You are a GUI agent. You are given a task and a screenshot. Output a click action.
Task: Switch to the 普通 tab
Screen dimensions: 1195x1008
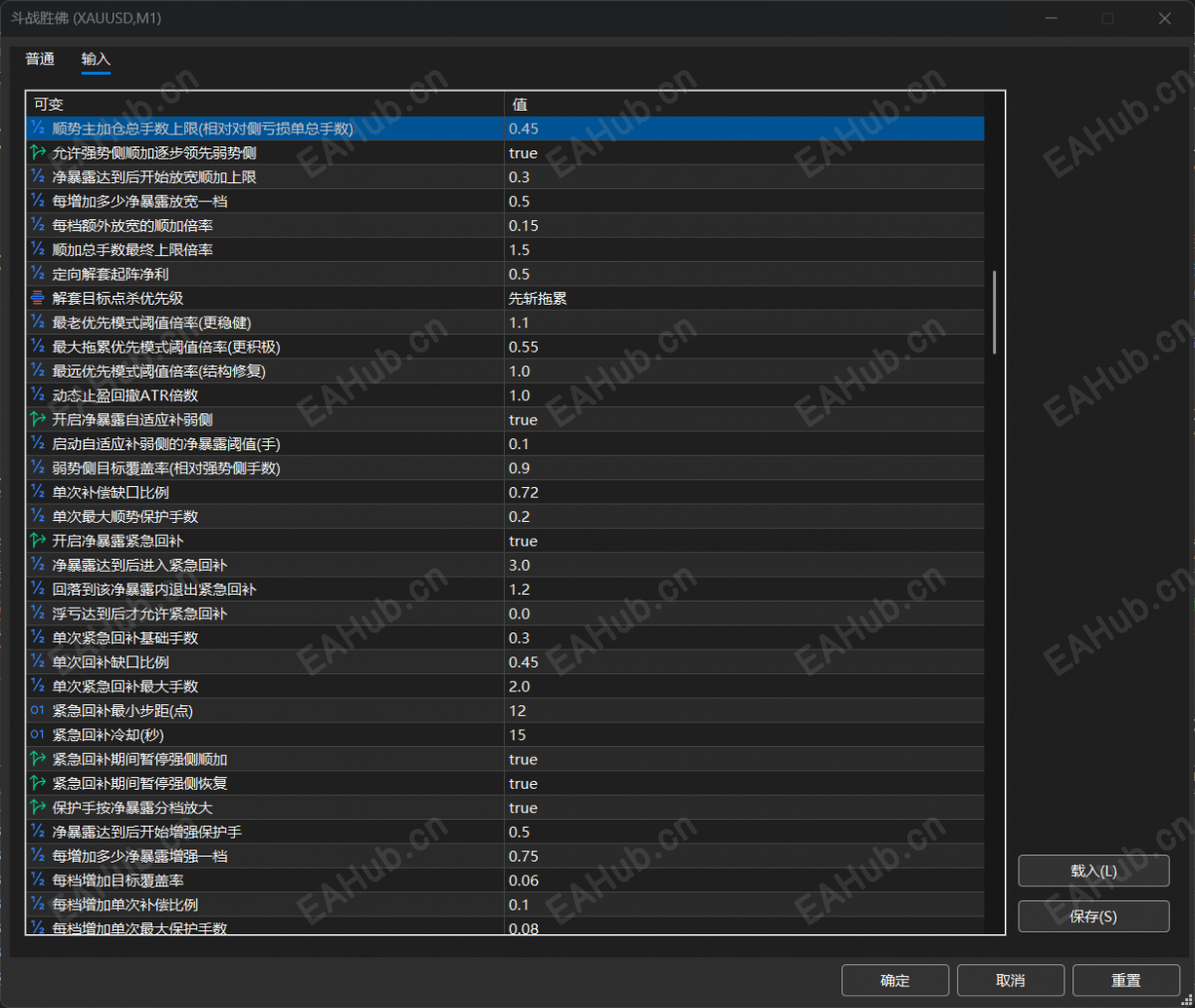tap(40, 59)
